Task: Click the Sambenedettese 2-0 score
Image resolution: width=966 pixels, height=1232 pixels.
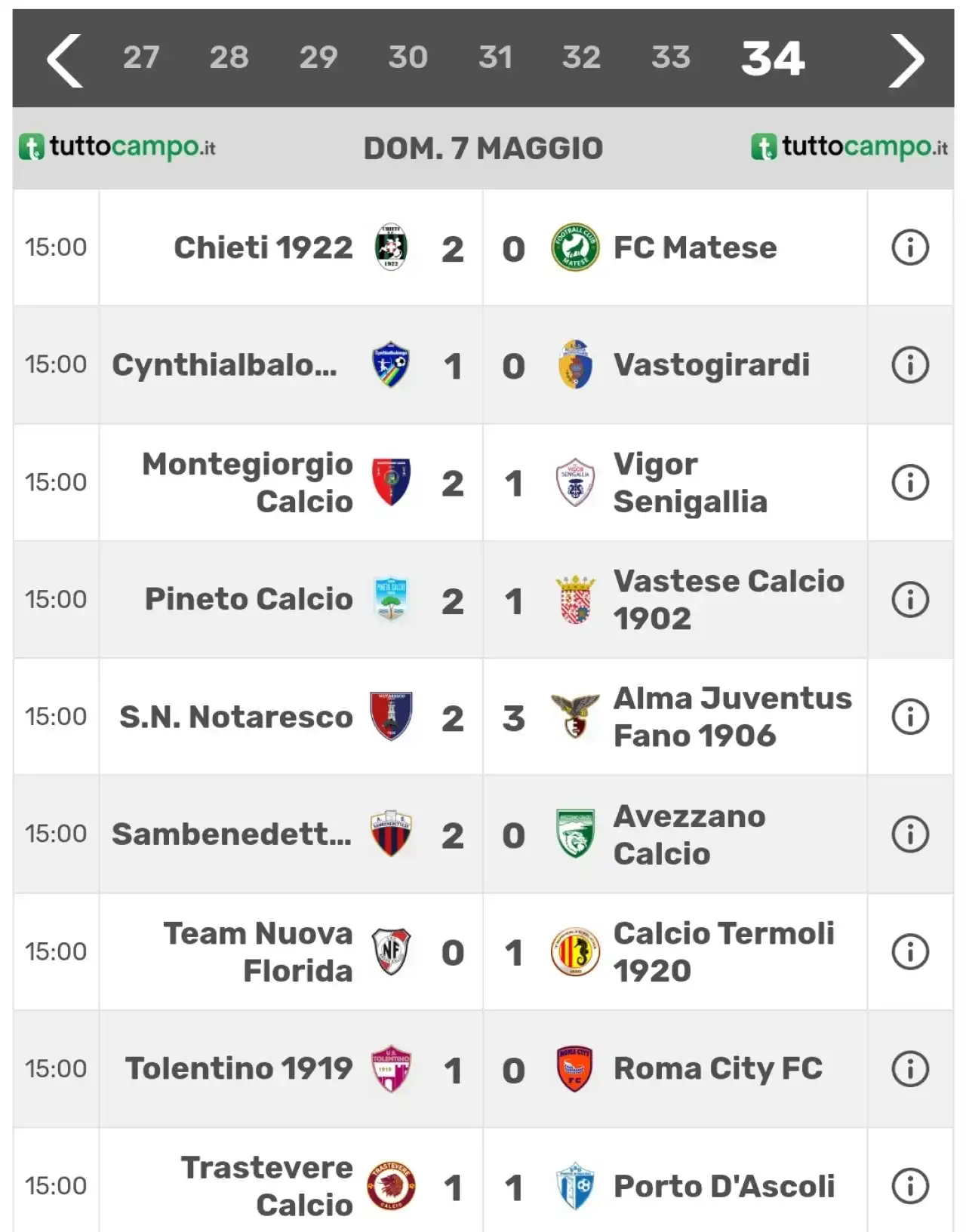Action: [483, 835]
